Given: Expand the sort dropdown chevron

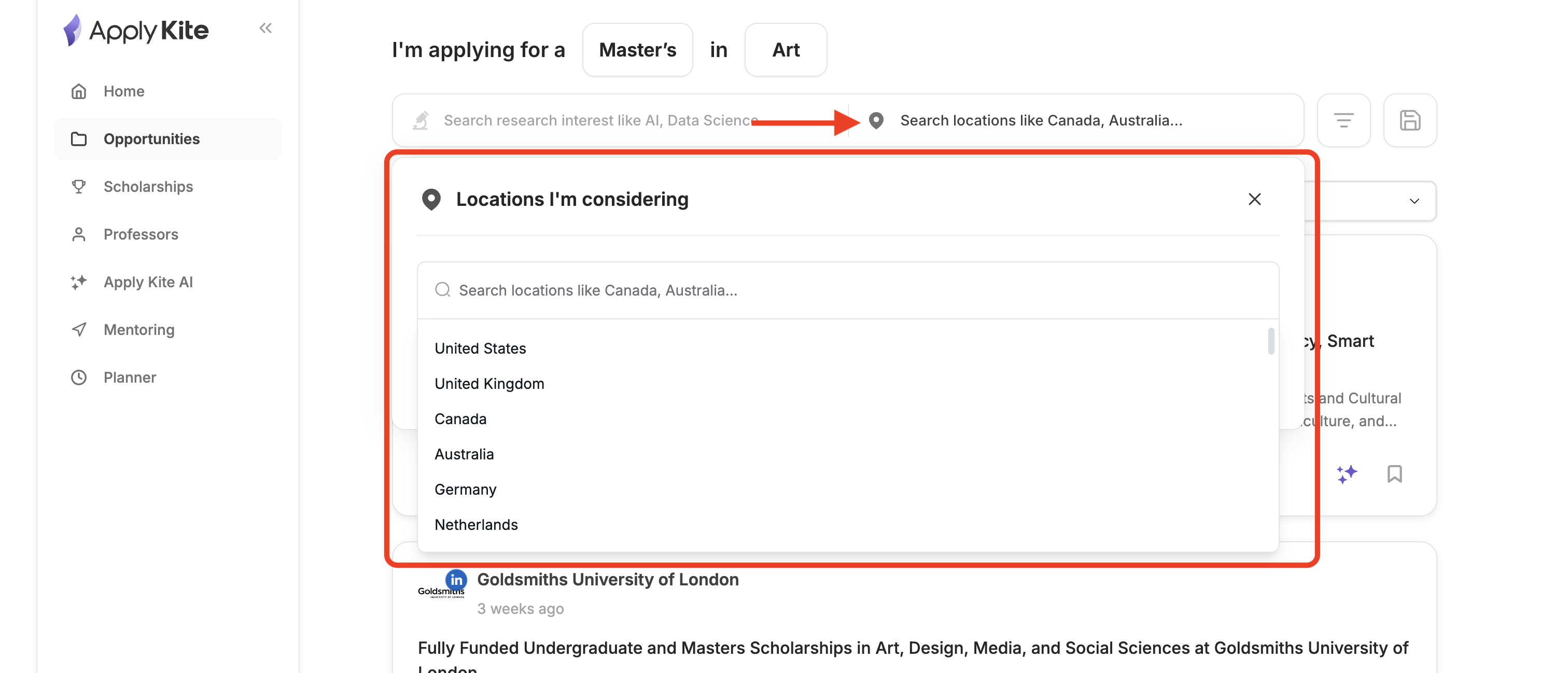Looking at the screenshot, I should (x=1414, y=201).
